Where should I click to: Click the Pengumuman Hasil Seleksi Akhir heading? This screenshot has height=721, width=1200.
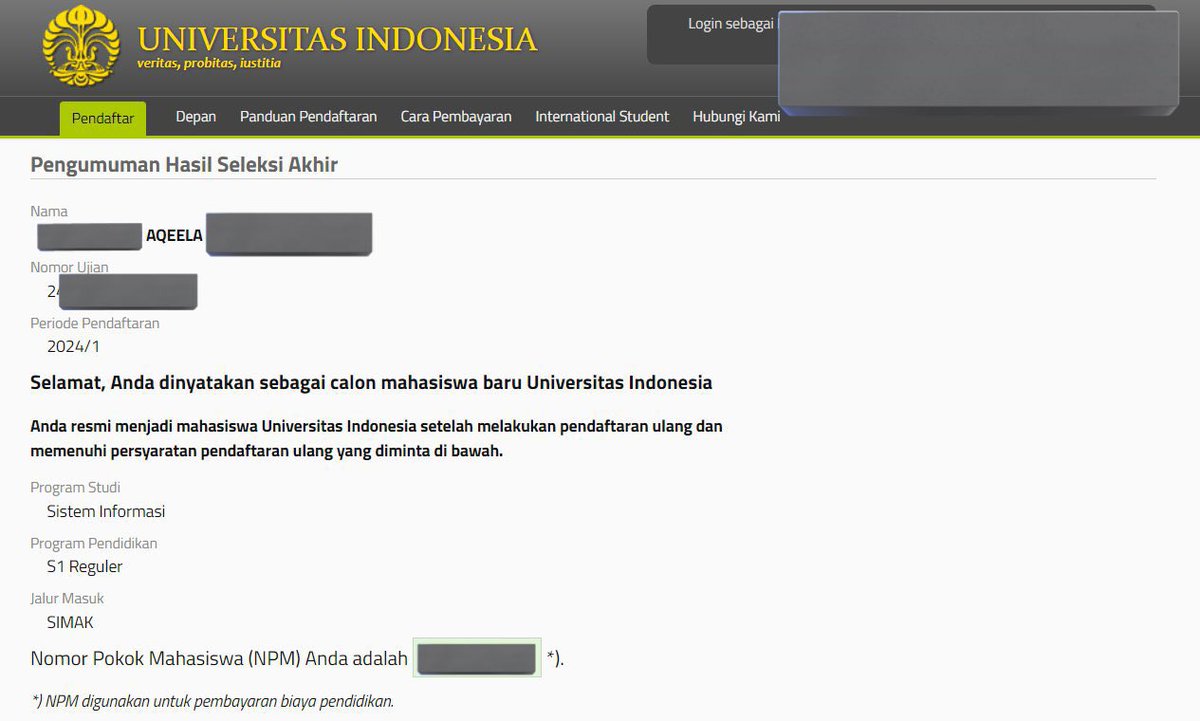[x=184, y=165]
